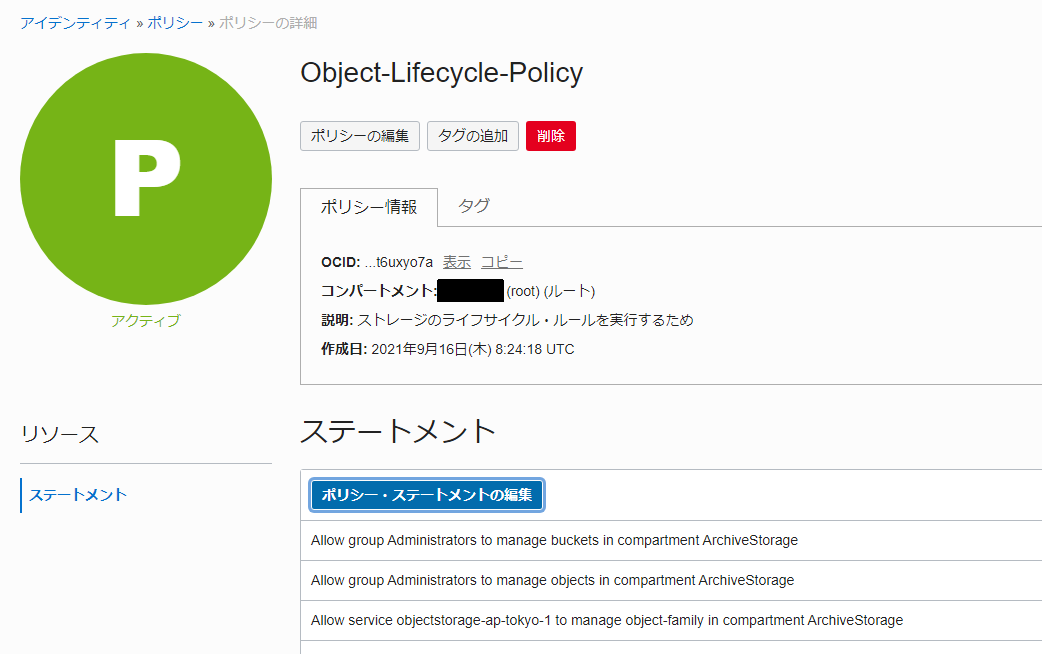
Task: Copy the OCID with コピー link
Action: (x=502, y=263)
